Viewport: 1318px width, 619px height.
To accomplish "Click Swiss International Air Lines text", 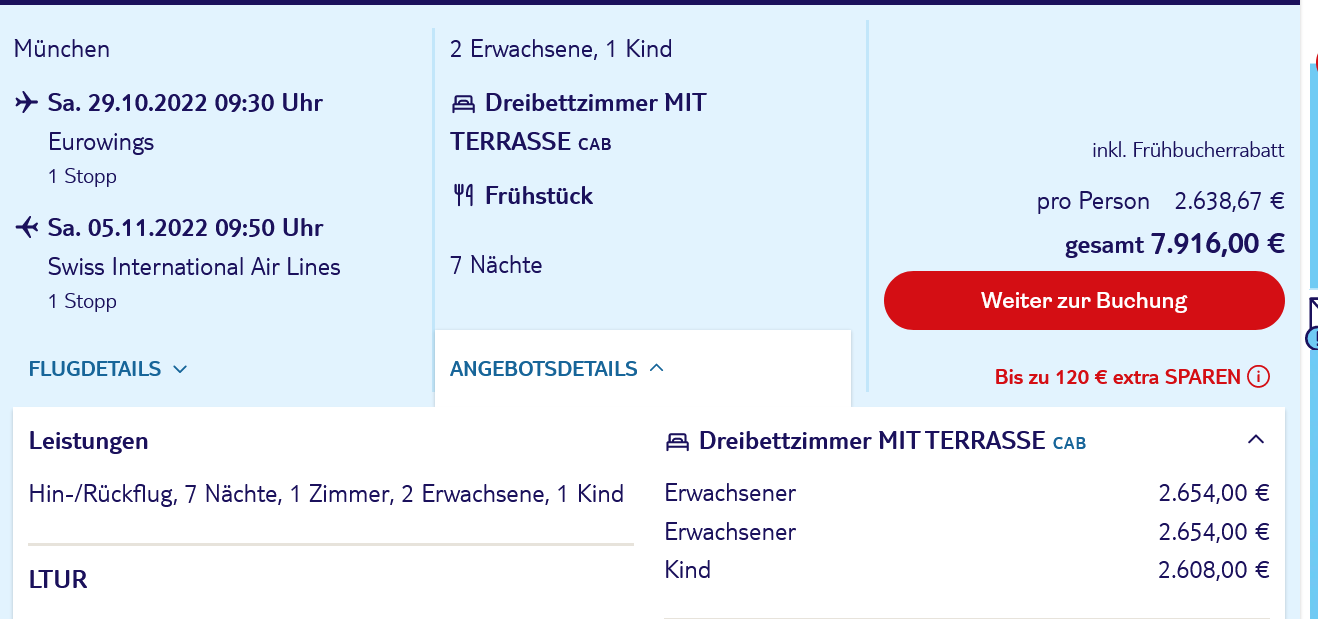I will click(x=194, y=267).
